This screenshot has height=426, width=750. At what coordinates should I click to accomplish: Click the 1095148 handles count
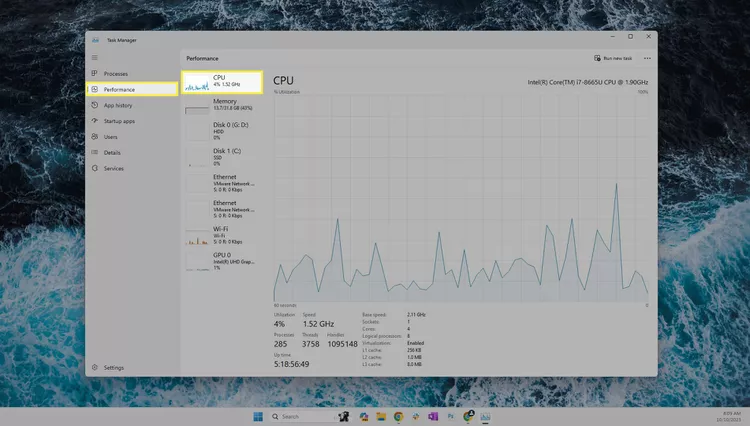(x=342, y=344)
